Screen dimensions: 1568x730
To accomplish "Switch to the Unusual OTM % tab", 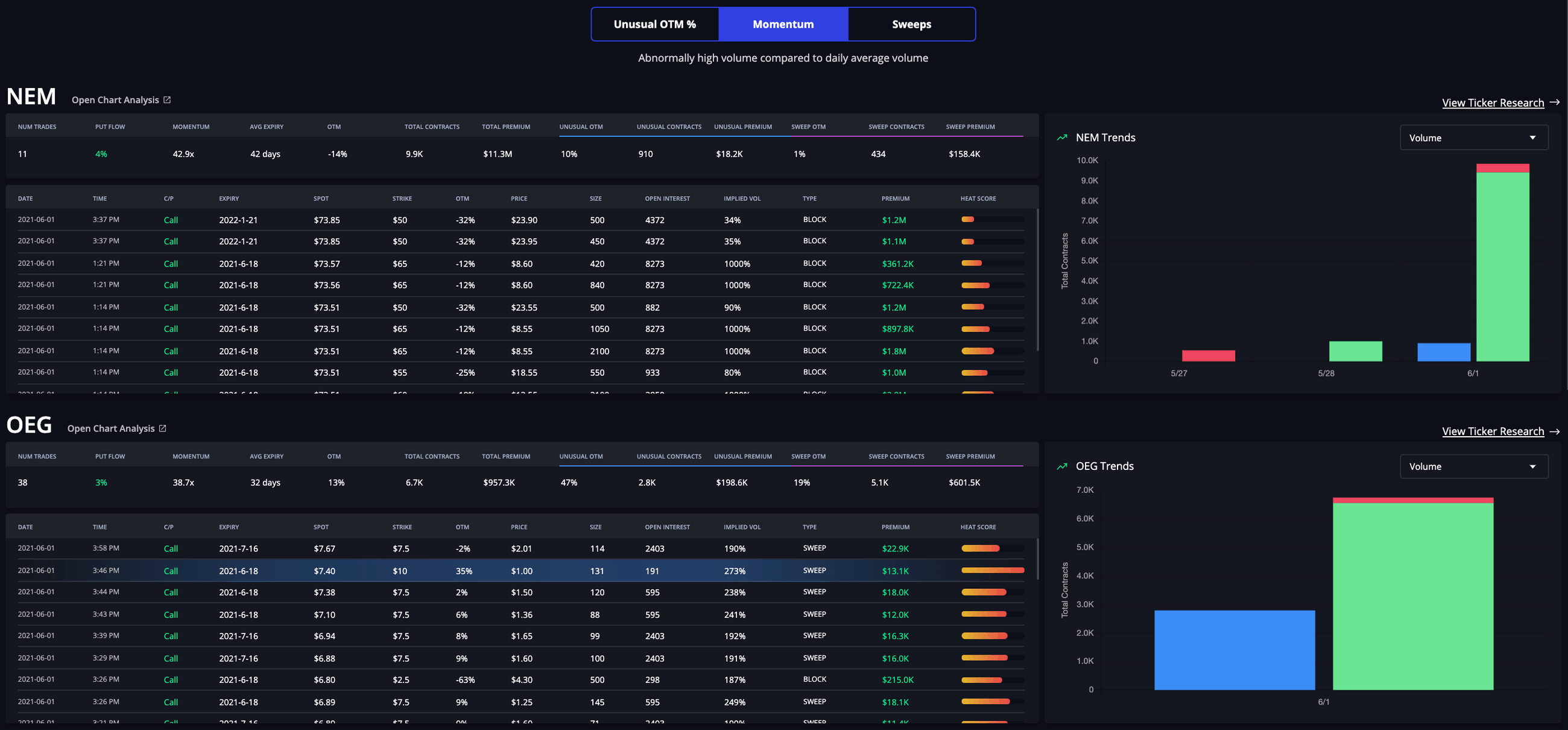I will [655, 24].
